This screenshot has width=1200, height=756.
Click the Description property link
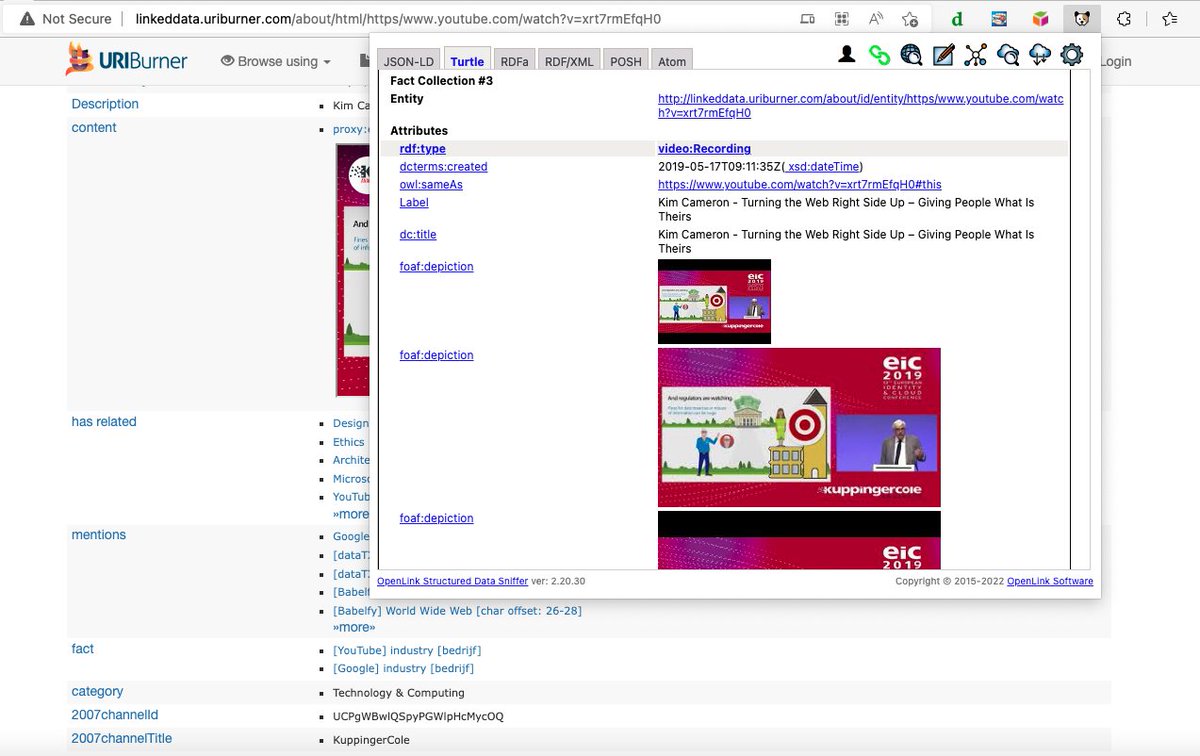105,104
